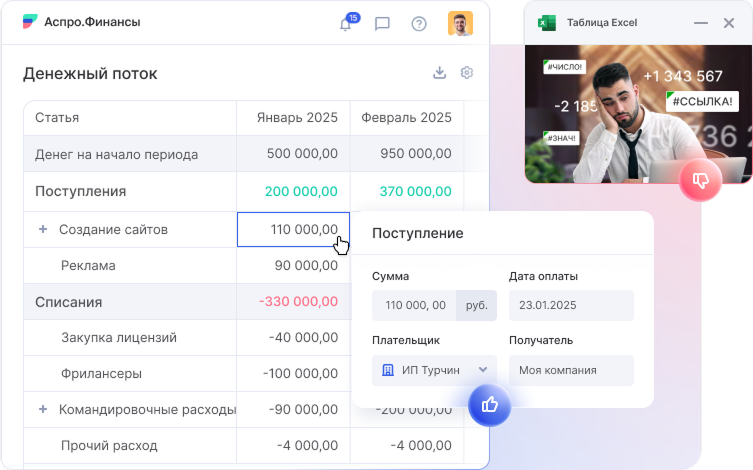The height and width of the screenshot is (470, 753).
Task: Minimize the Таблица Excel window
Action: (x=701, y=22)
